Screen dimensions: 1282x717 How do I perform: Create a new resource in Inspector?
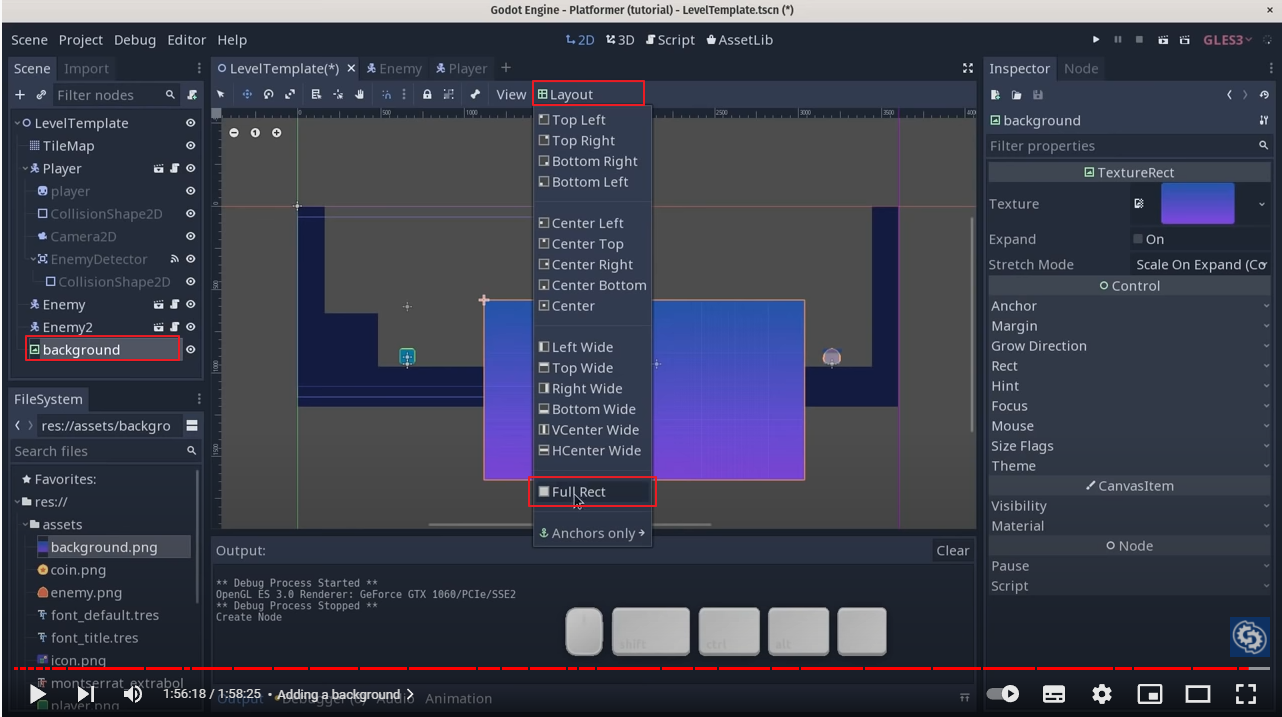995,95
